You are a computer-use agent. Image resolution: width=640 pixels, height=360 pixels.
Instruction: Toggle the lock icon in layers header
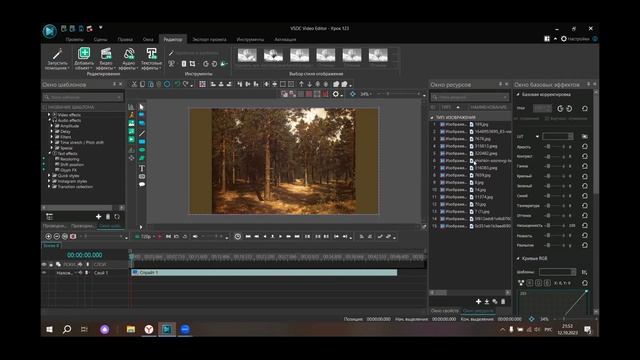[51, 264]
